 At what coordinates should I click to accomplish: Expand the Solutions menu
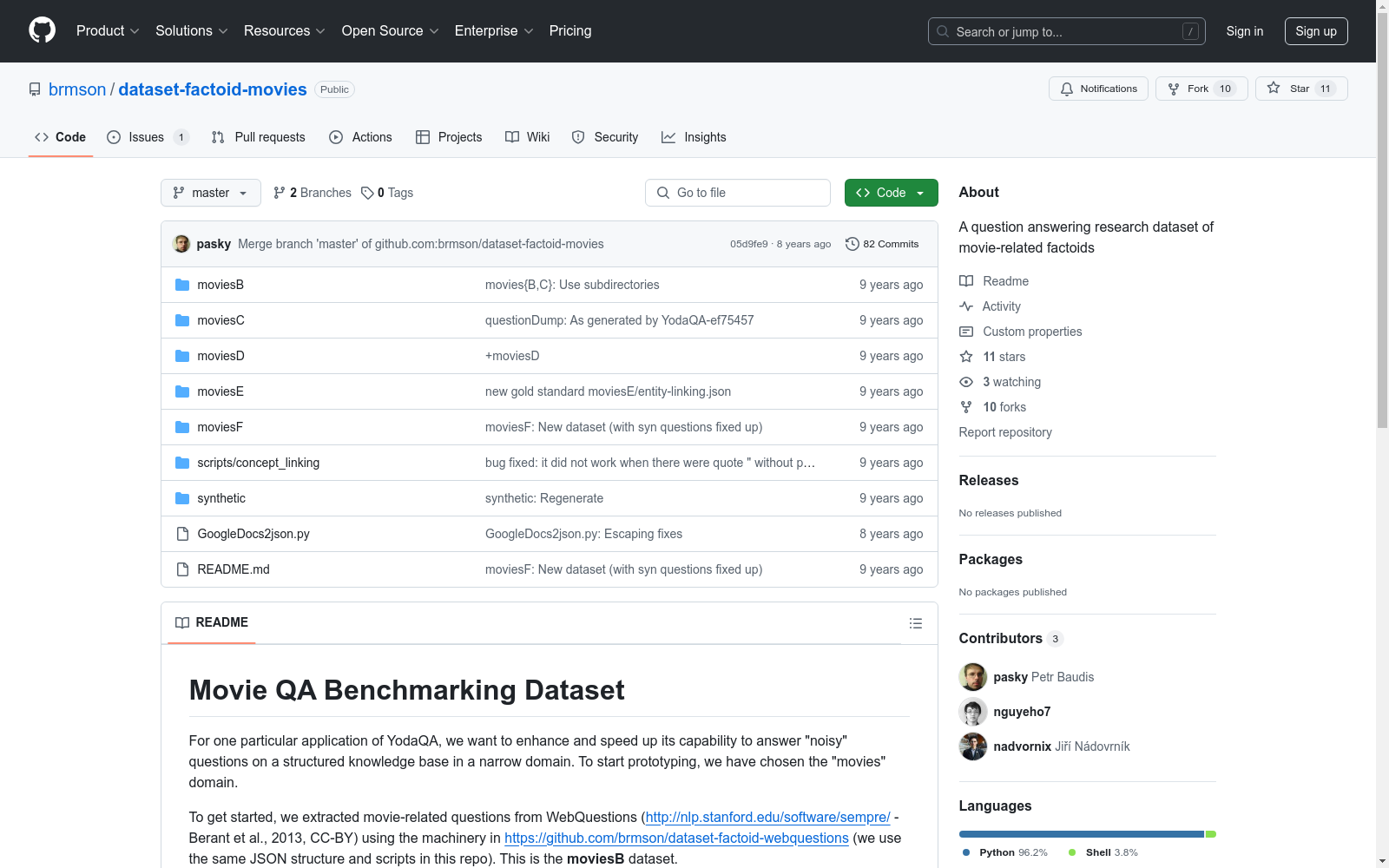191,30
